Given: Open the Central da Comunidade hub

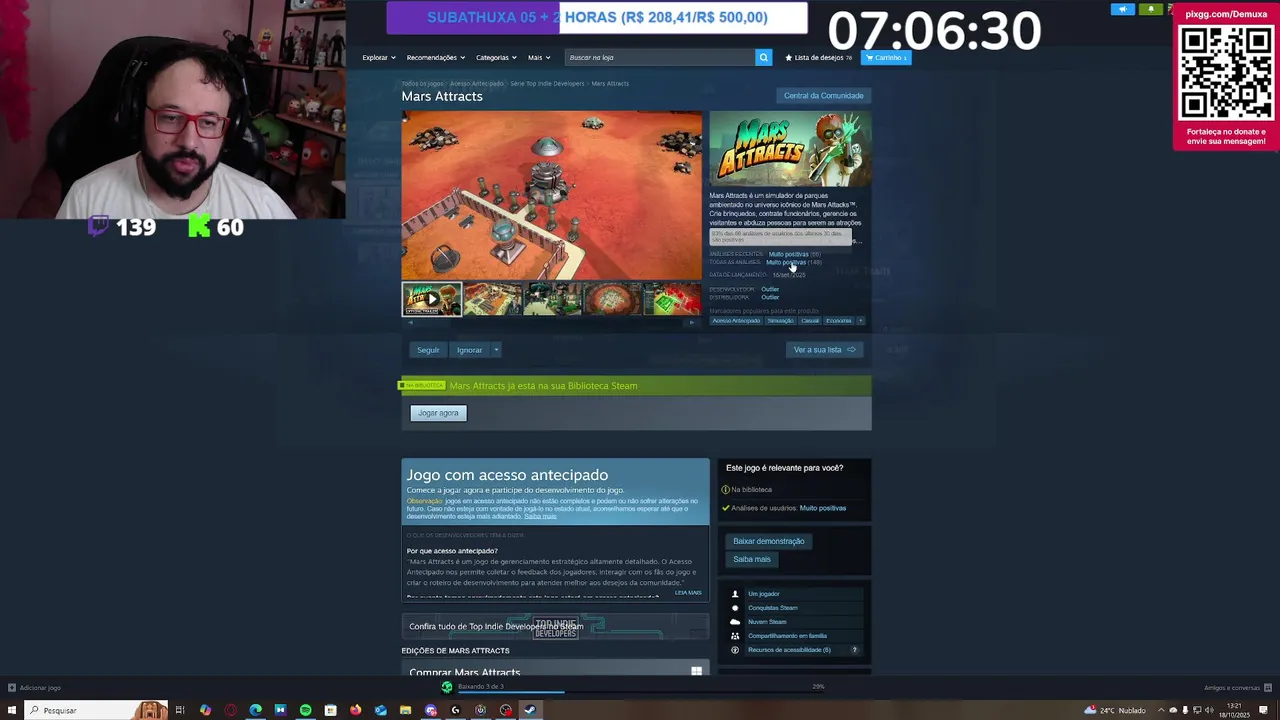Looking at the screenshot, I should point(823,95).
